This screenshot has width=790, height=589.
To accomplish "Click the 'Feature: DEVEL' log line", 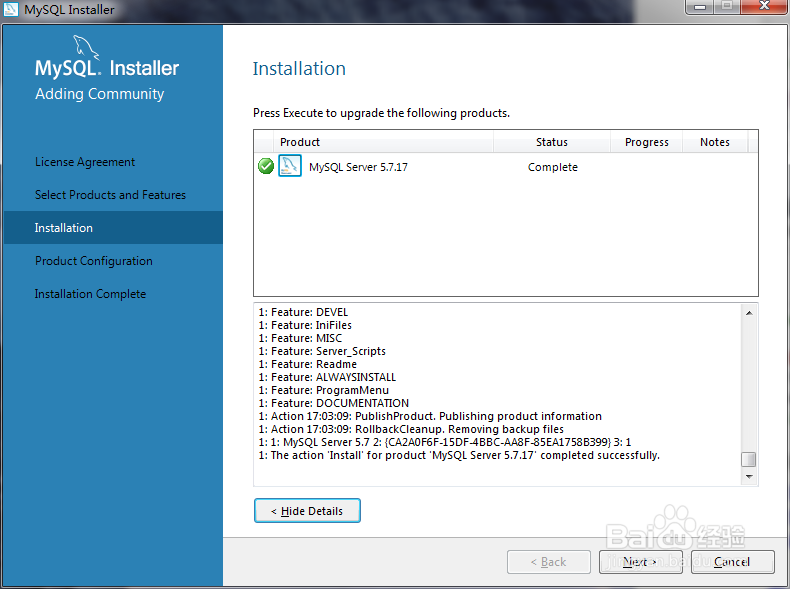I will pyautogui.click(x=303, y=312).
